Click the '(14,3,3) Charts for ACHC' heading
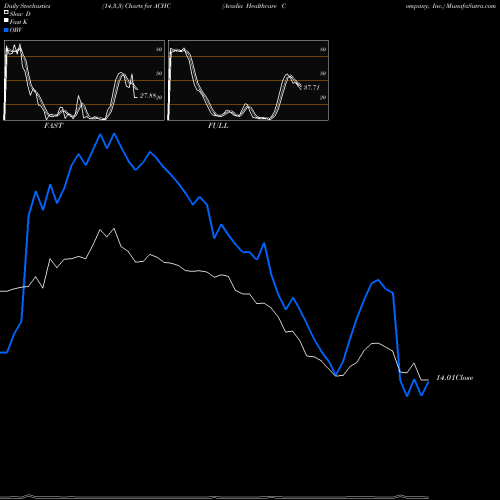Image resolution: width=500 pixels, height=500 pixels. tap(137, 6)
